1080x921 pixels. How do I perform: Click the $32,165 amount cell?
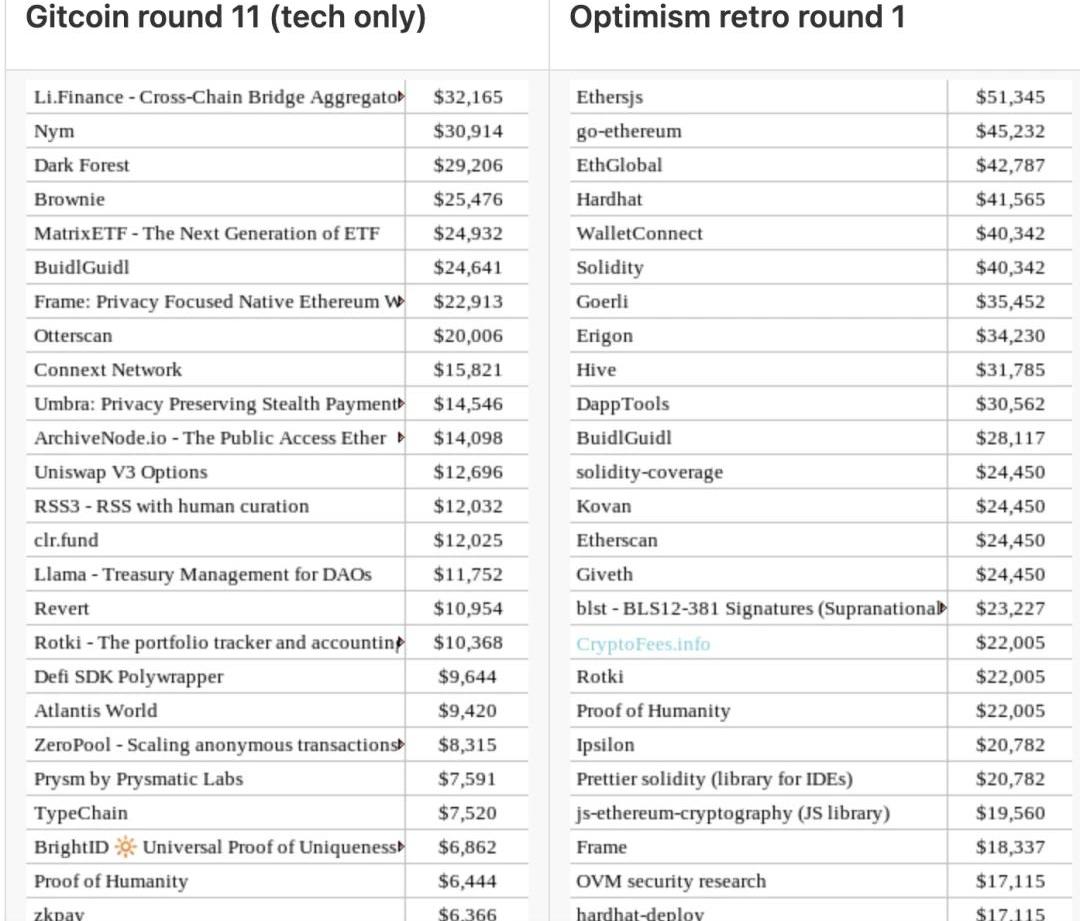tap(468, 97)
